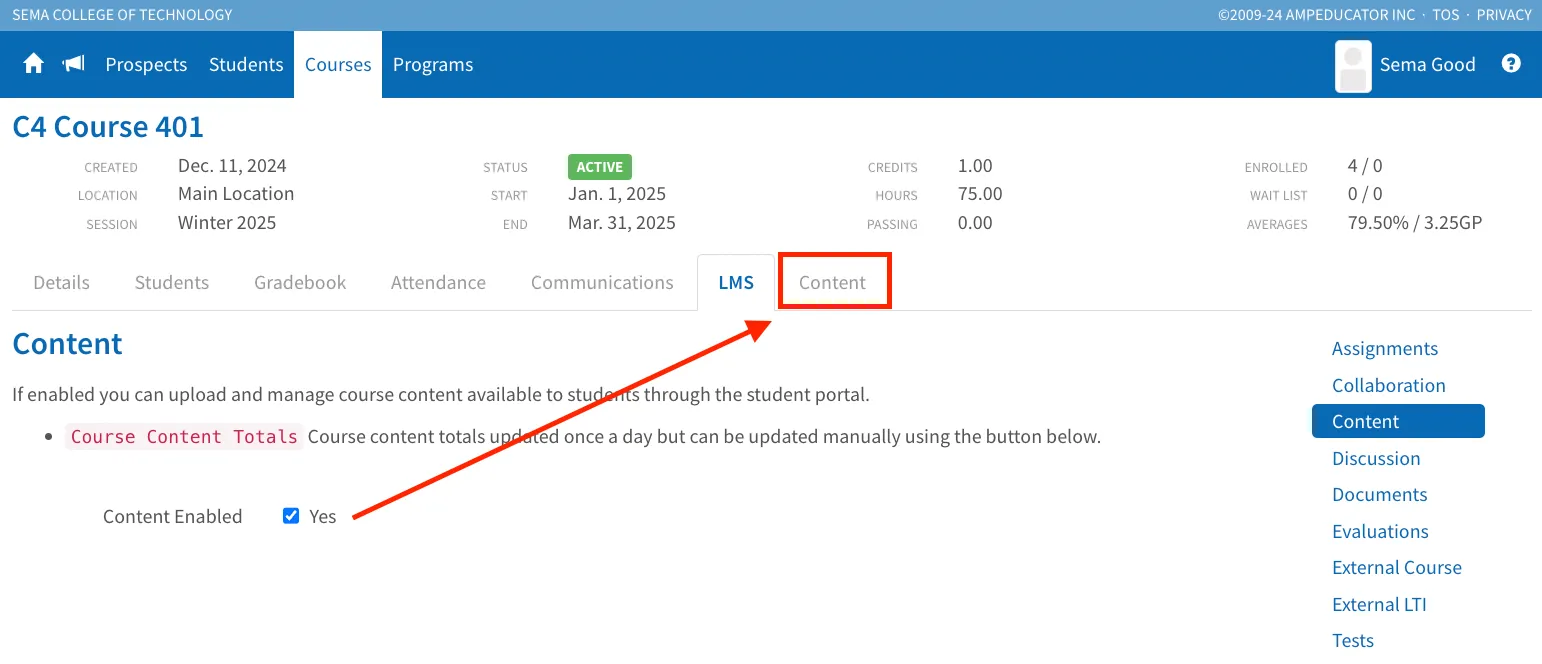Viewport: 1542px width, 664px height.
Task: Click the Winter 2025 session value
Action: pyautogui.click(x=227, y=223)
